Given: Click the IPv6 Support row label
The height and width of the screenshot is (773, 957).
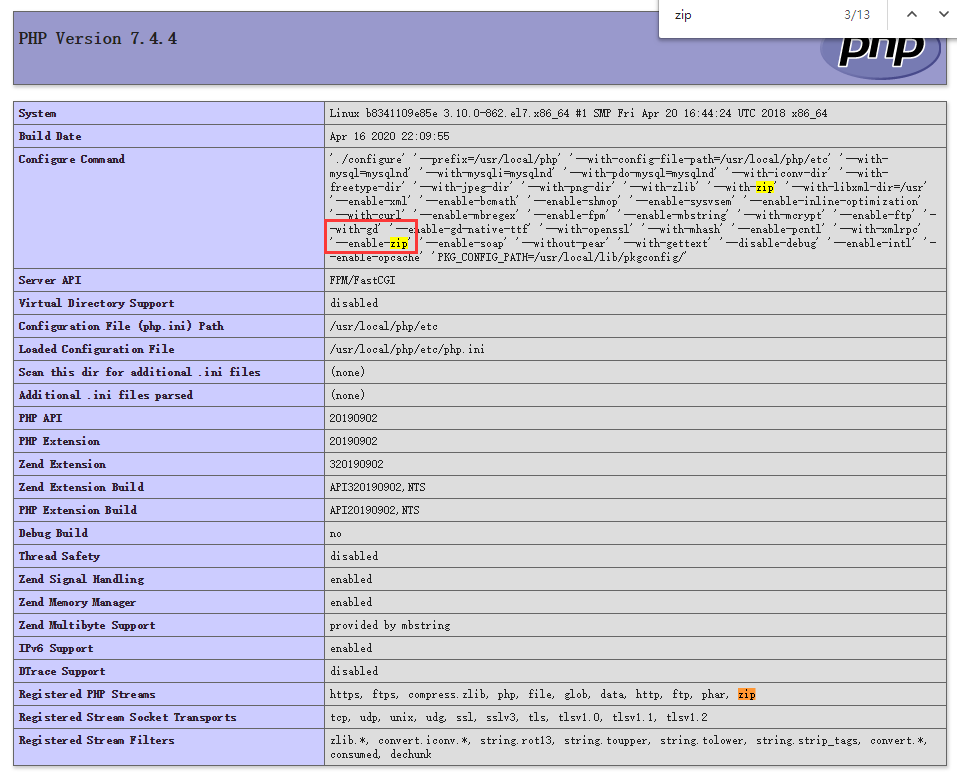Looking at the screenshot, I should coord(56,648).
